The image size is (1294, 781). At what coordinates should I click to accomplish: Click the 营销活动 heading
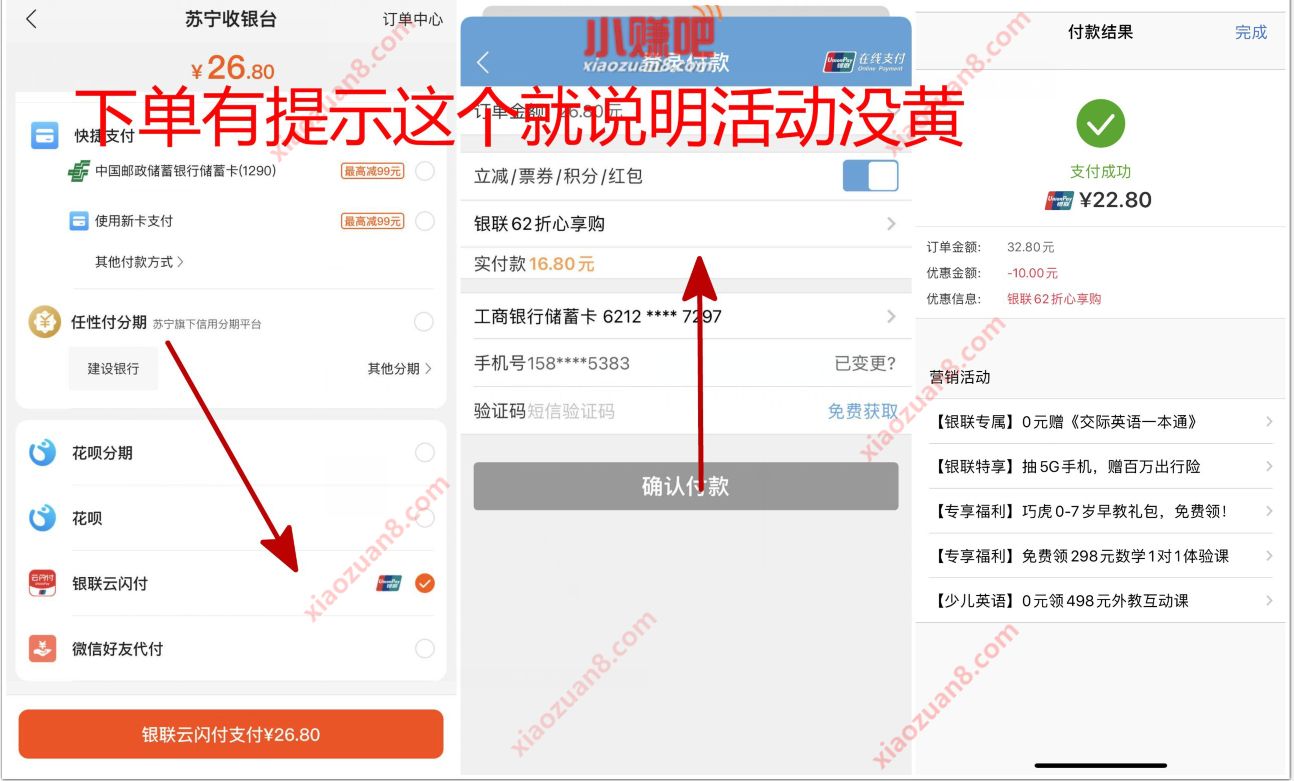960,377
